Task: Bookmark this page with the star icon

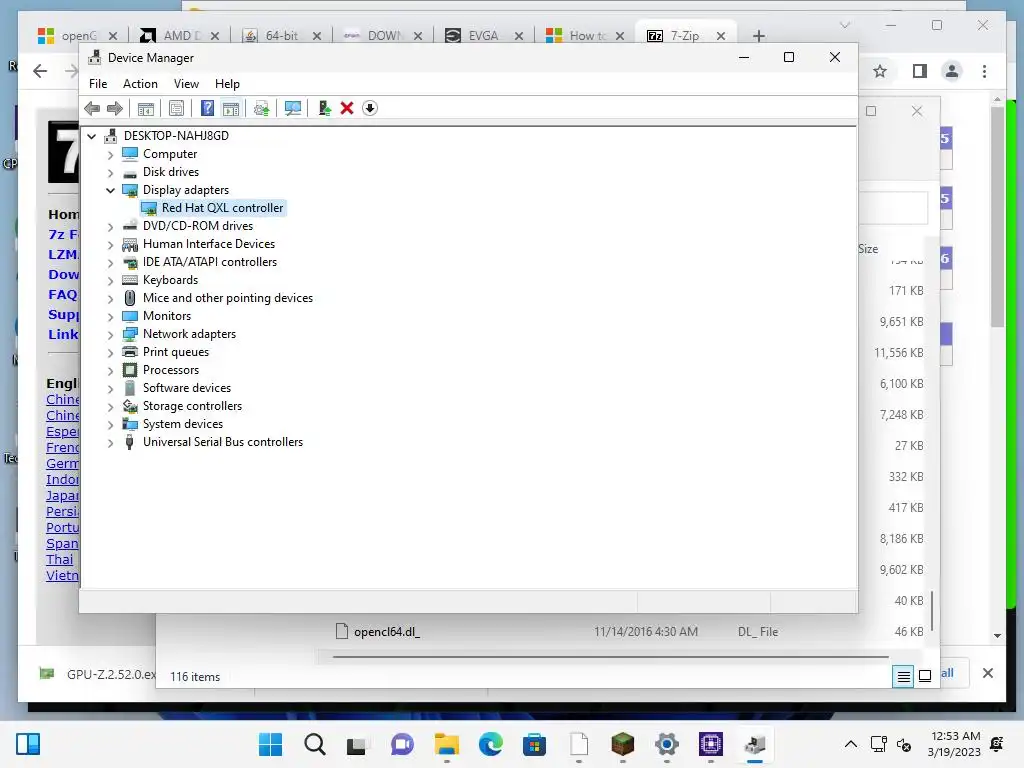Action: pos(880,71)
